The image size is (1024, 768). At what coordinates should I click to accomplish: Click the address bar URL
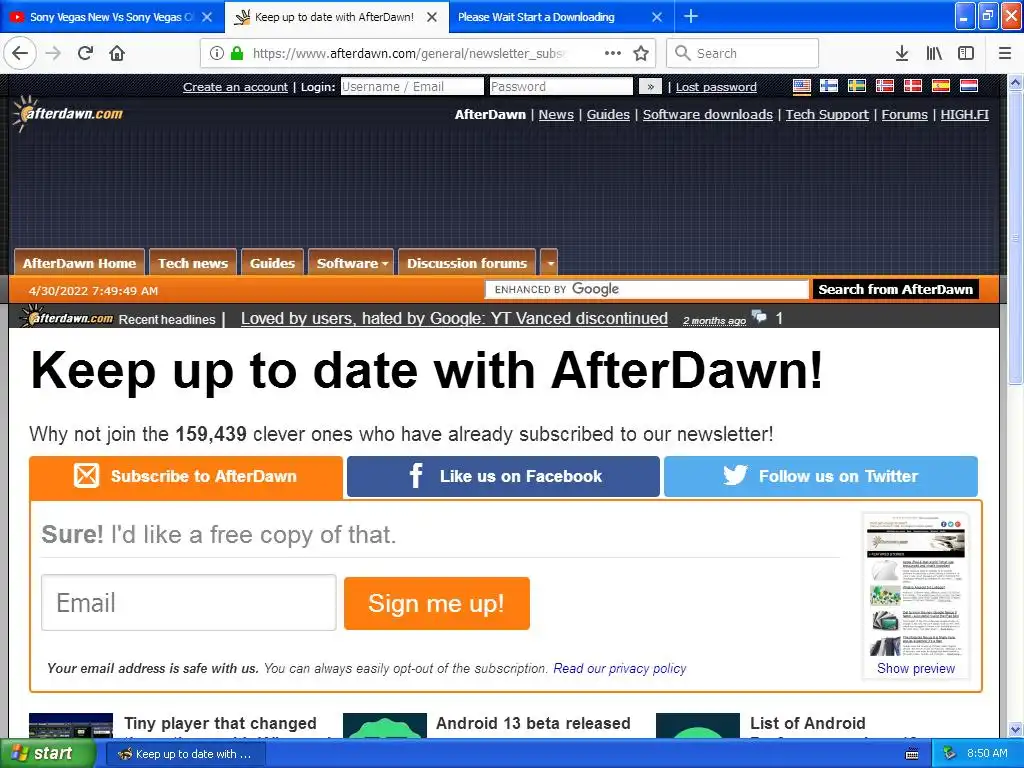click(410, 54)
